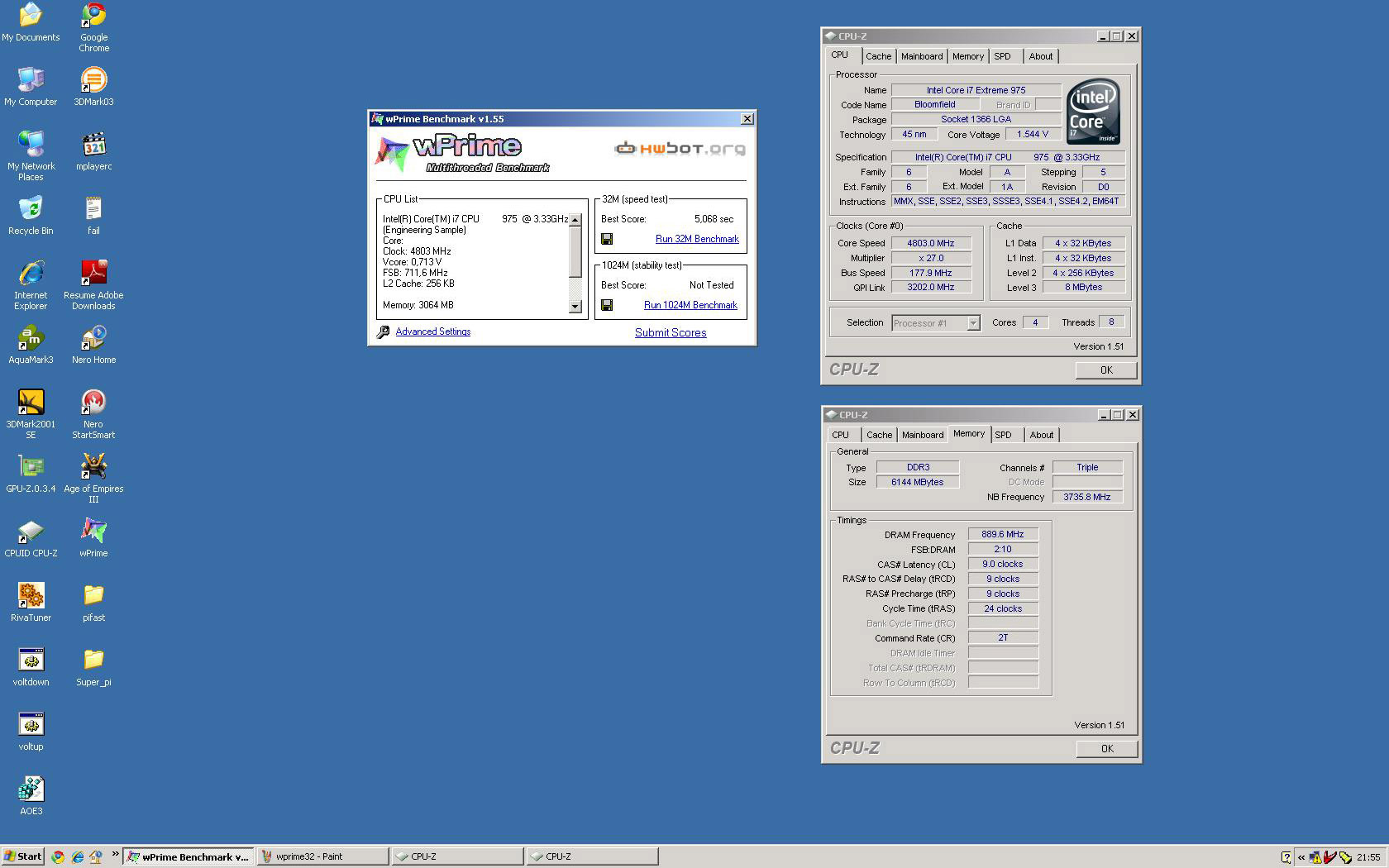Open the Google Chrome desktop shortcut

tap(93, 27)
